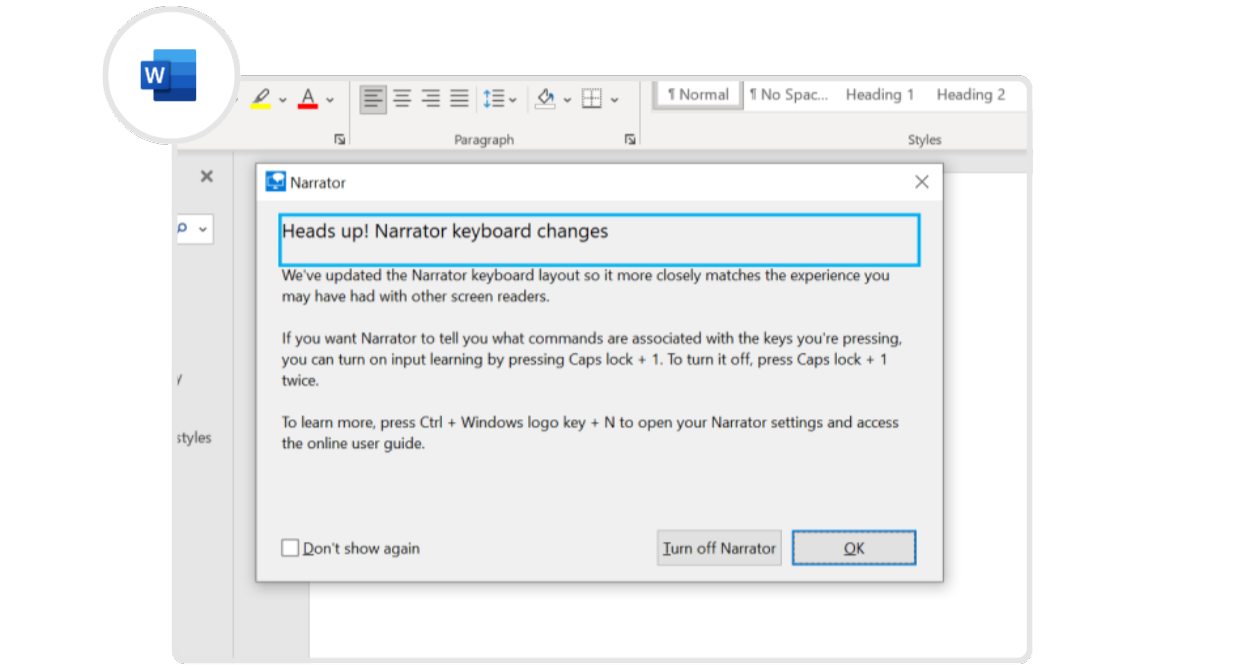Check the Don't show again box

coord(290,548)
